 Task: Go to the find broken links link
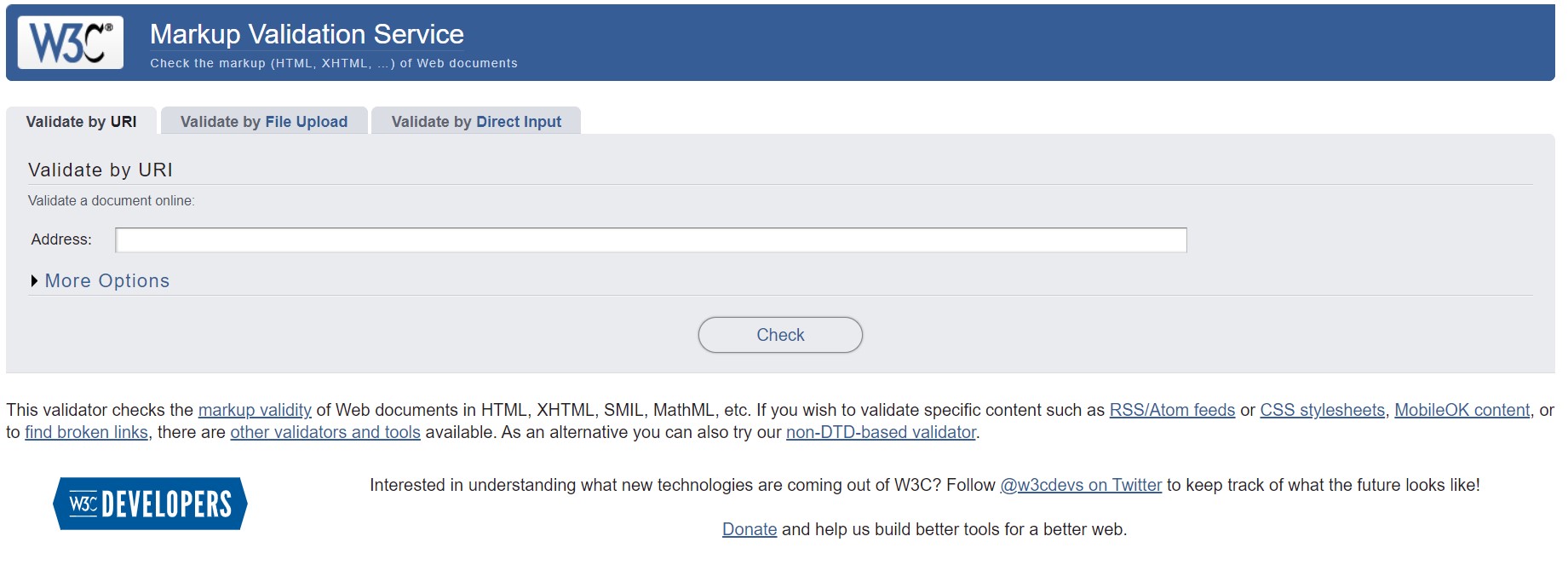coord(86,432)
